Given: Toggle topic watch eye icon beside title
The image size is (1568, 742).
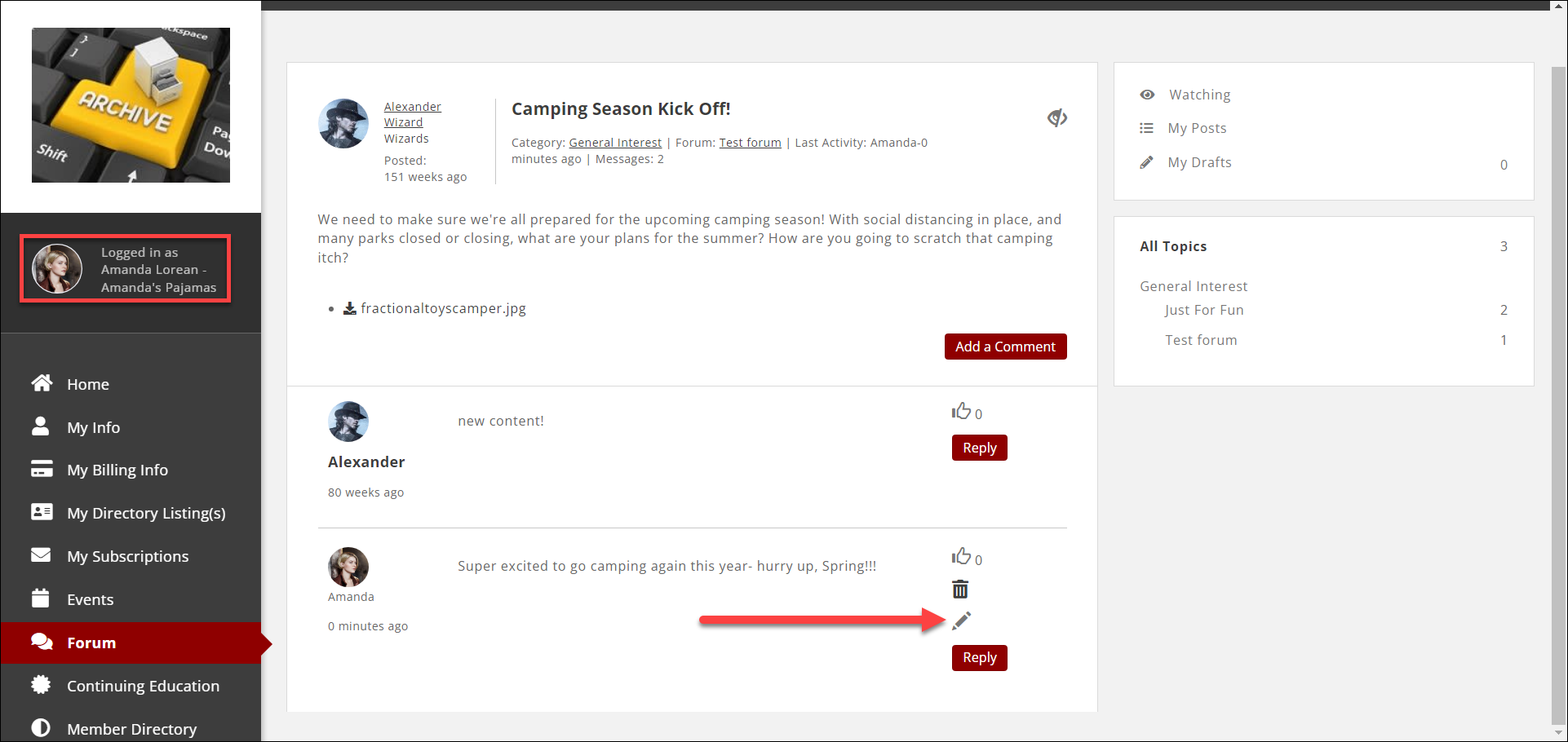Looking at the screenshot, I should pyautogui.click(x=1056, y=118).
